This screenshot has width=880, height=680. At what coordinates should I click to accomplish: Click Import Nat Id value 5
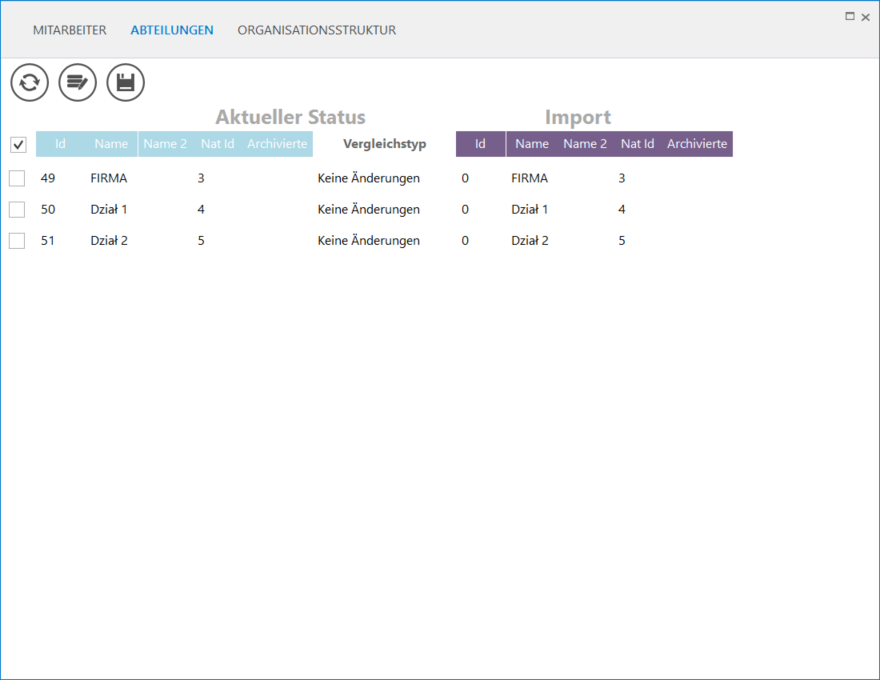click(622, 241)
